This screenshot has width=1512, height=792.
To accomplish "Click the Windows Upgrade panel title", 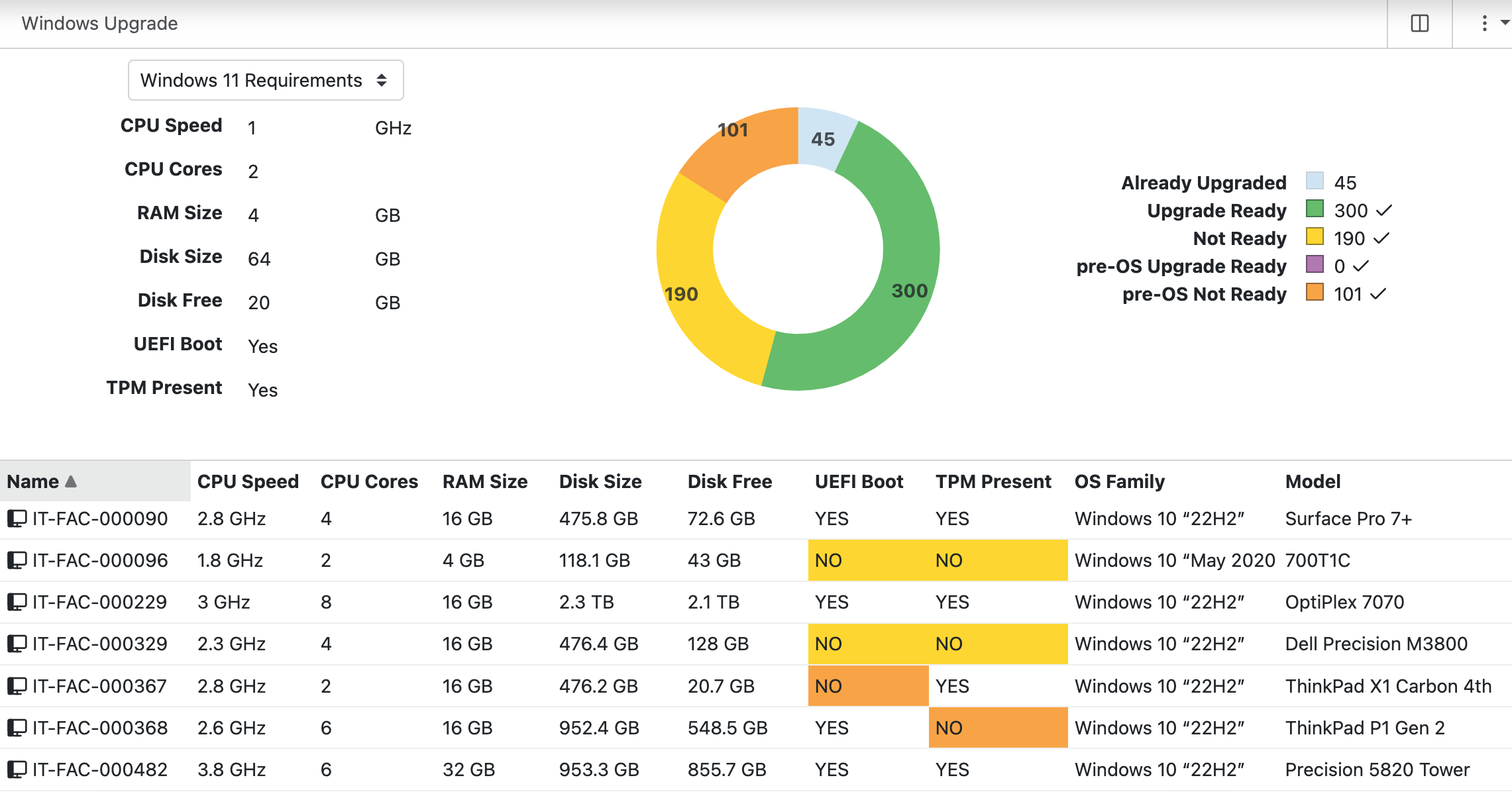I will pos(99,23).
